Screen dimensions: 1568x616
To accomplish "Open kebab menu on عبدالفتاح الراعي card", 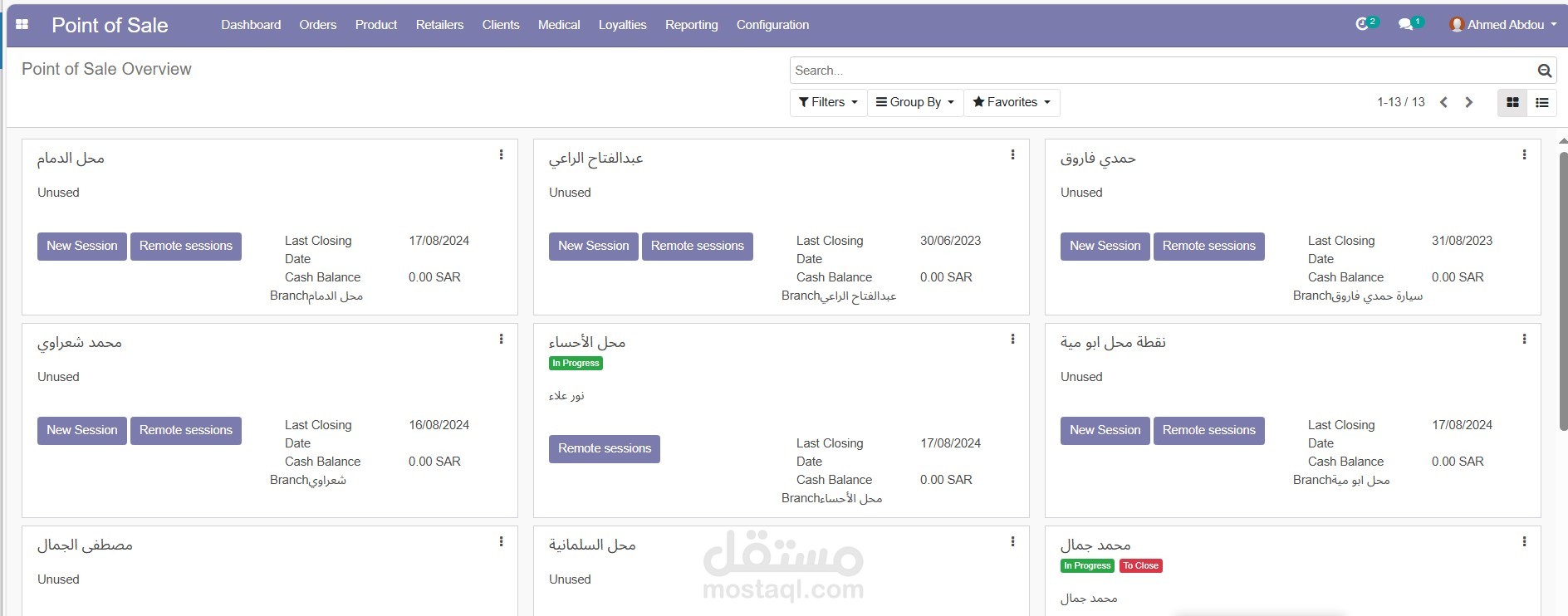I will point(1012,154).
